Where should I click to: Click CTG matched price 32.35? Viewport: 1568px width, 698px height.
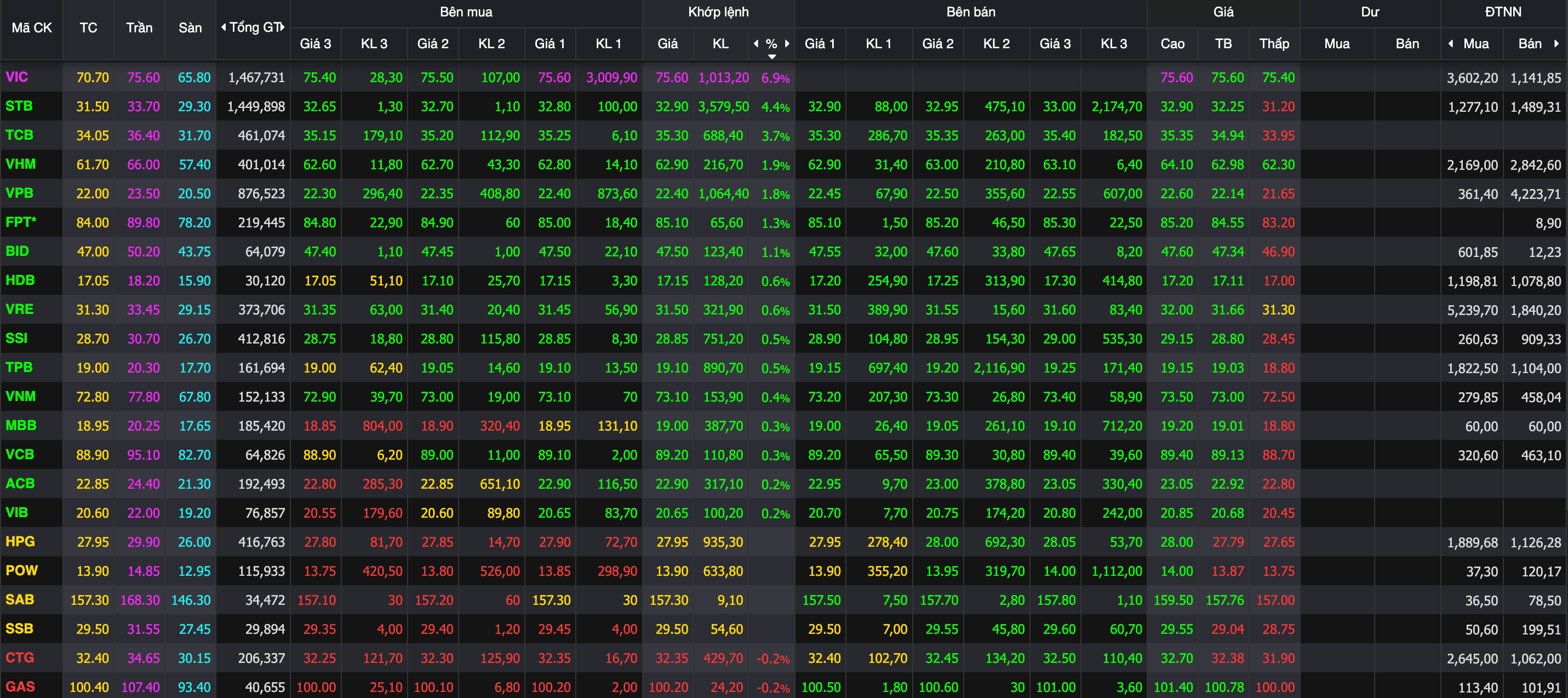[672, 659]
